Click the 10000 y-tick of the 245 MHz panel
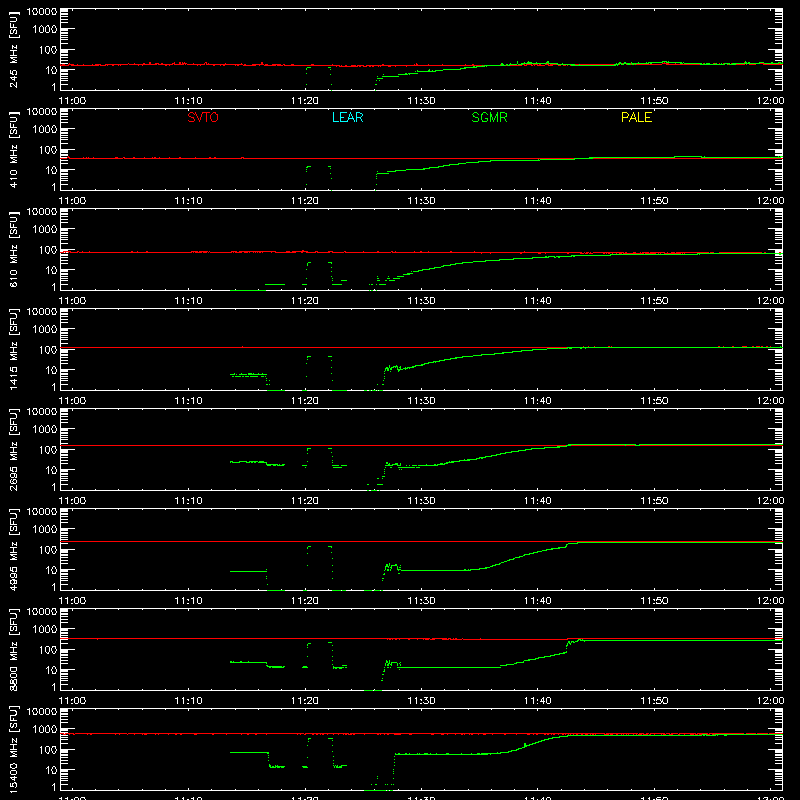Image resolution: width=800 pixels, height=800 pixels. pyautogui.click(x=42, y=12)
